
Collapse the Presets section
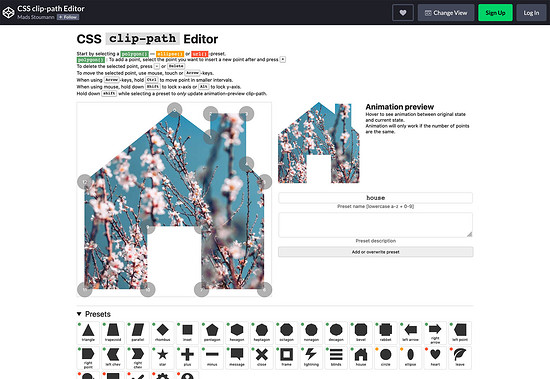click(x=94, y=314)
